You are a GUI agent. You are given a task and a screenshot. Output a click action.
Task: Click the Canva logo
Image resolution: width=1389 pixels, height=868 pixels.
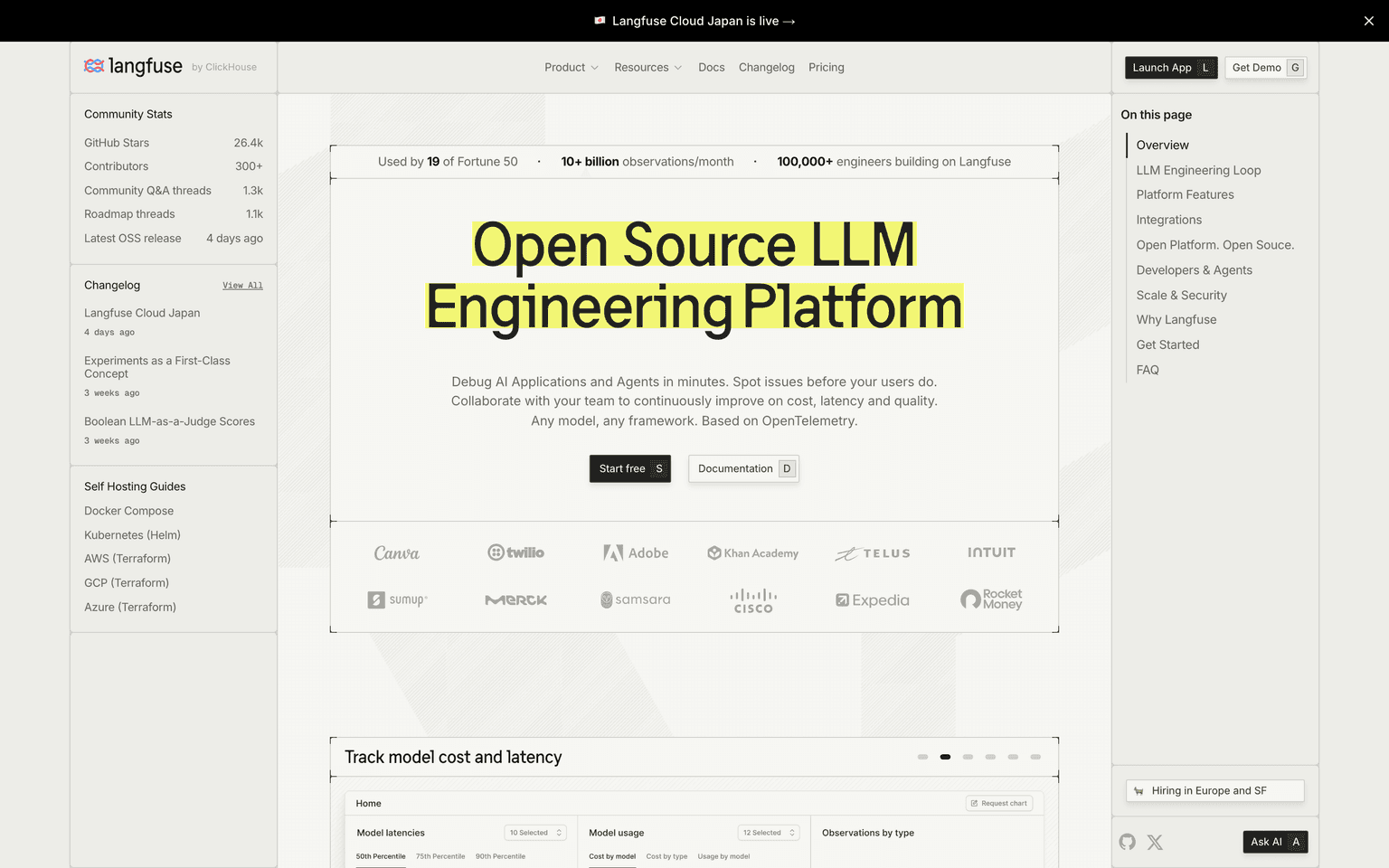397,552
